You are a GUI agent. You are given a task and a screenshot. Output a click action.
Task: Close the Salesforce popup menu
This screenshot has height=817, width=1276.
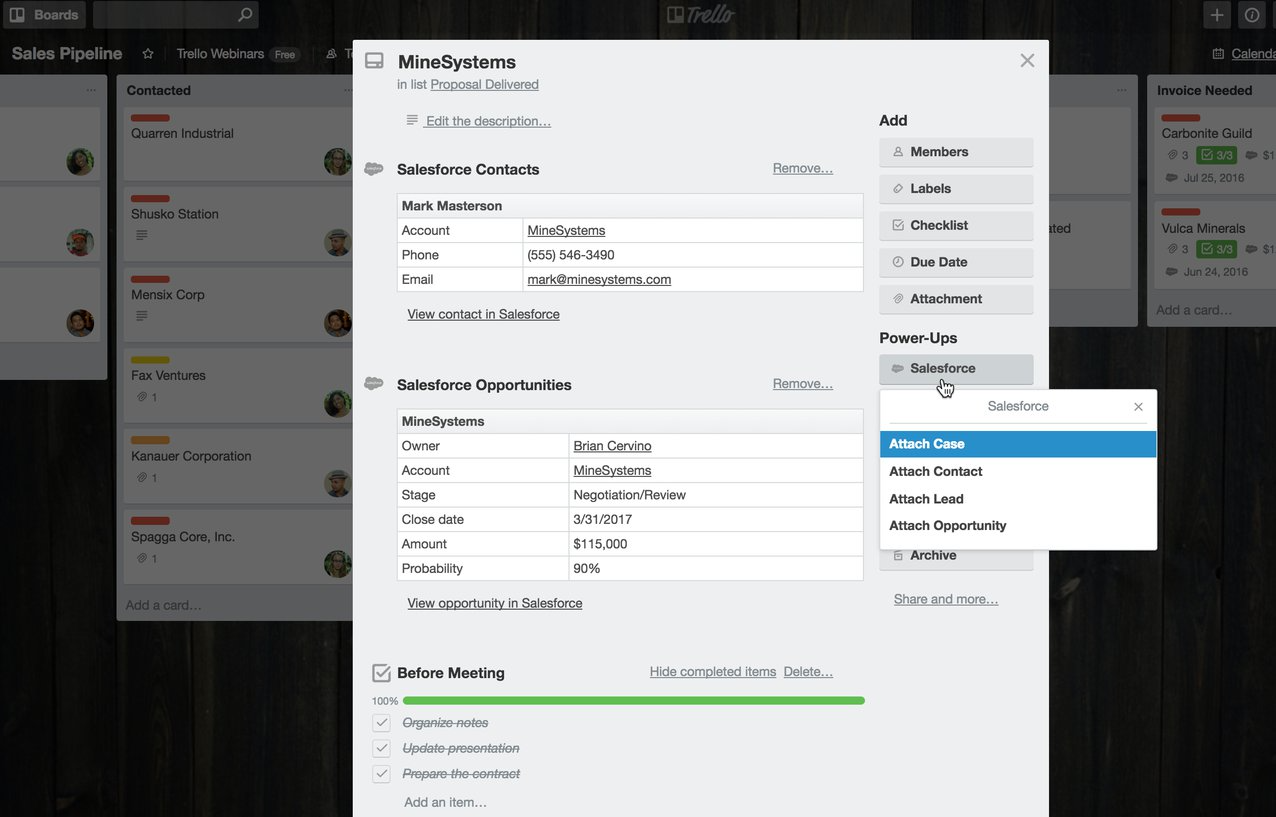tap(1138, 407)
